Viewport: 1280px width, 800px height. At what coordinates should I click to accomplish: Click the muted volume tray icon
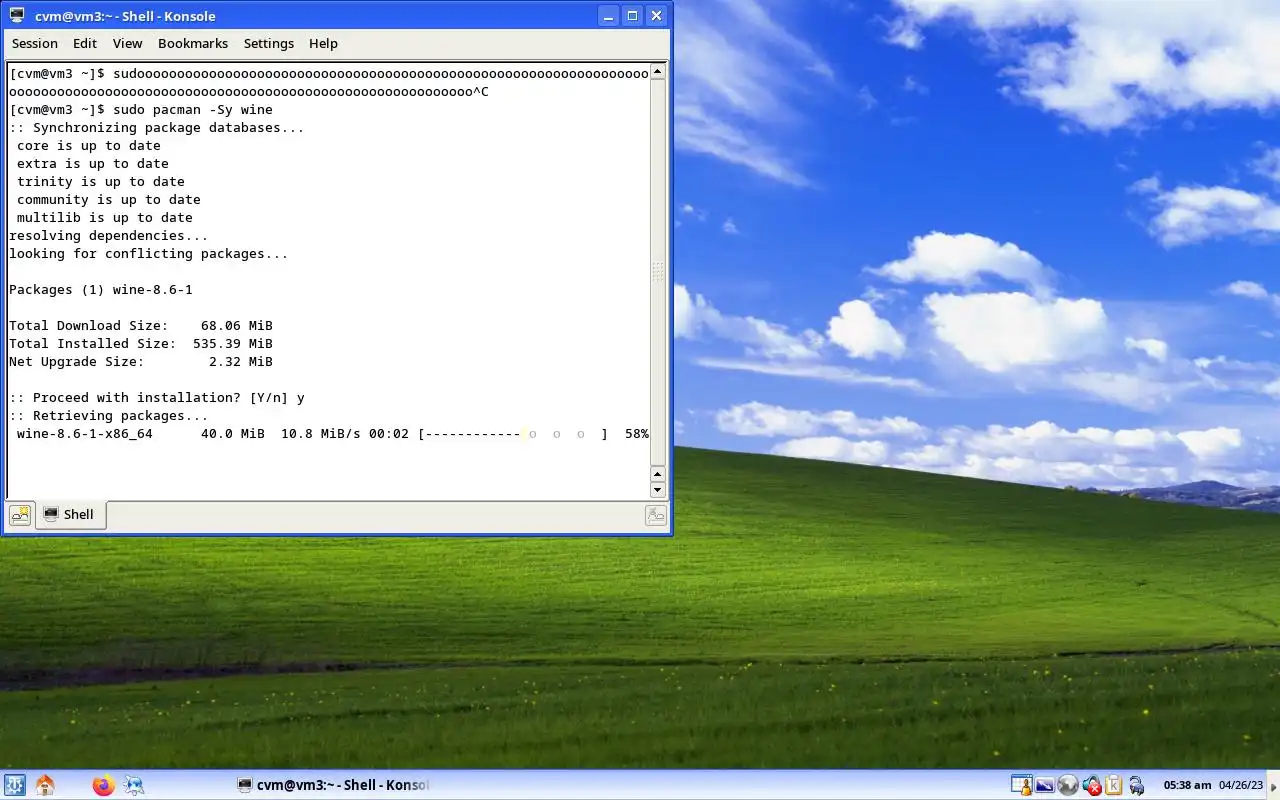(x=1092, y=785)
